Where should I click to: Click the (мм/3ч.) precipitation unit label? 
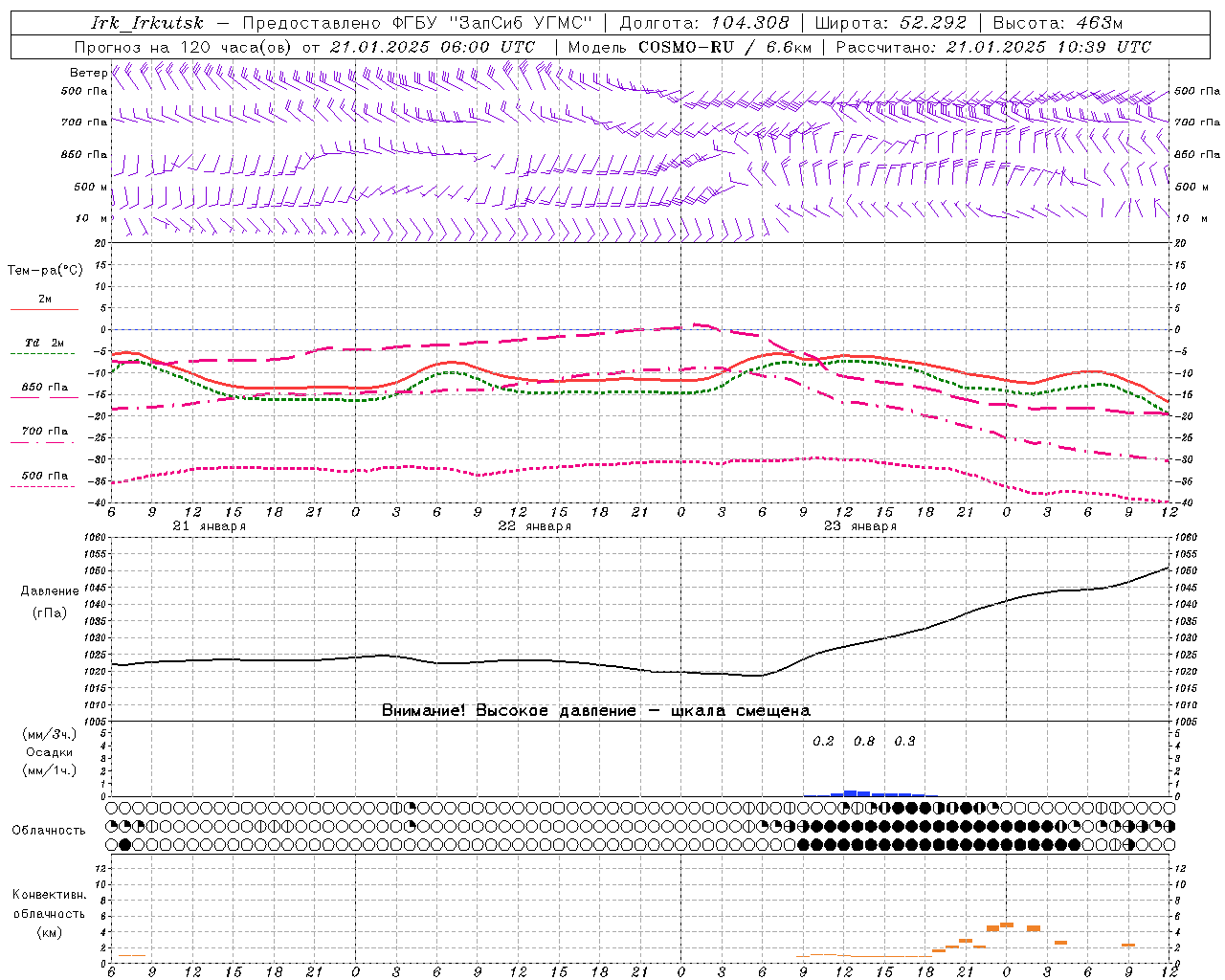49,734
